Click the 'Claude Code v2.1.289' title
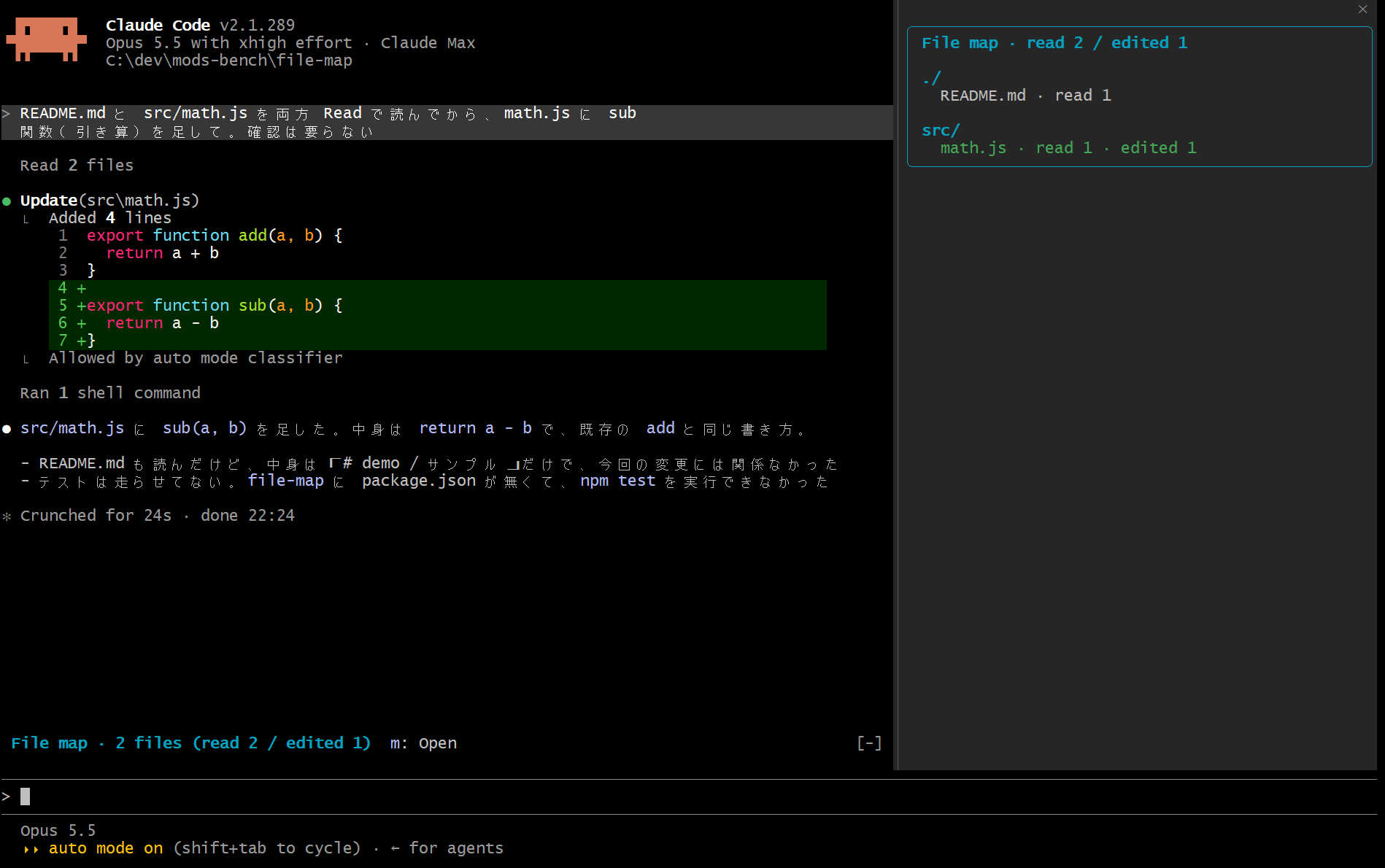This screenshot has width=1385, height=868. click(x=201, y=26)
